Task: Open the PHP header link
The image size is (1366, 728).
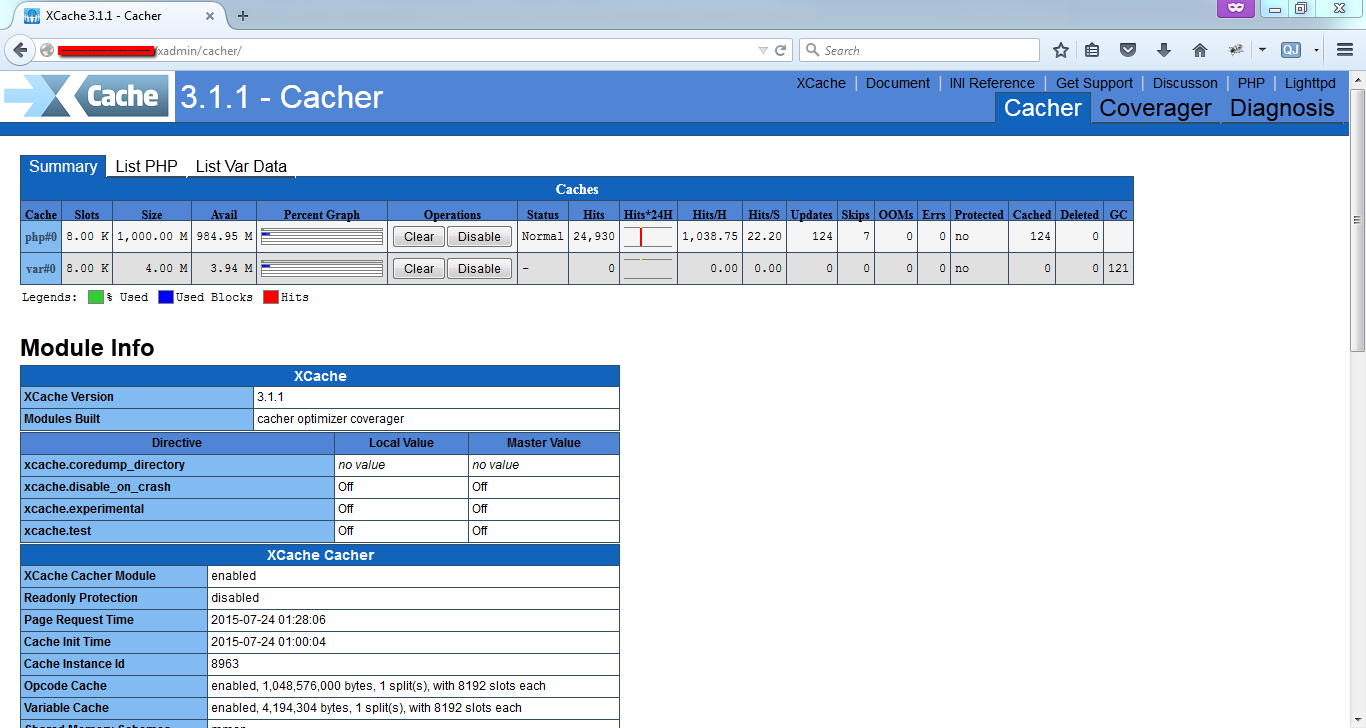Action: tap(1251, 83)
